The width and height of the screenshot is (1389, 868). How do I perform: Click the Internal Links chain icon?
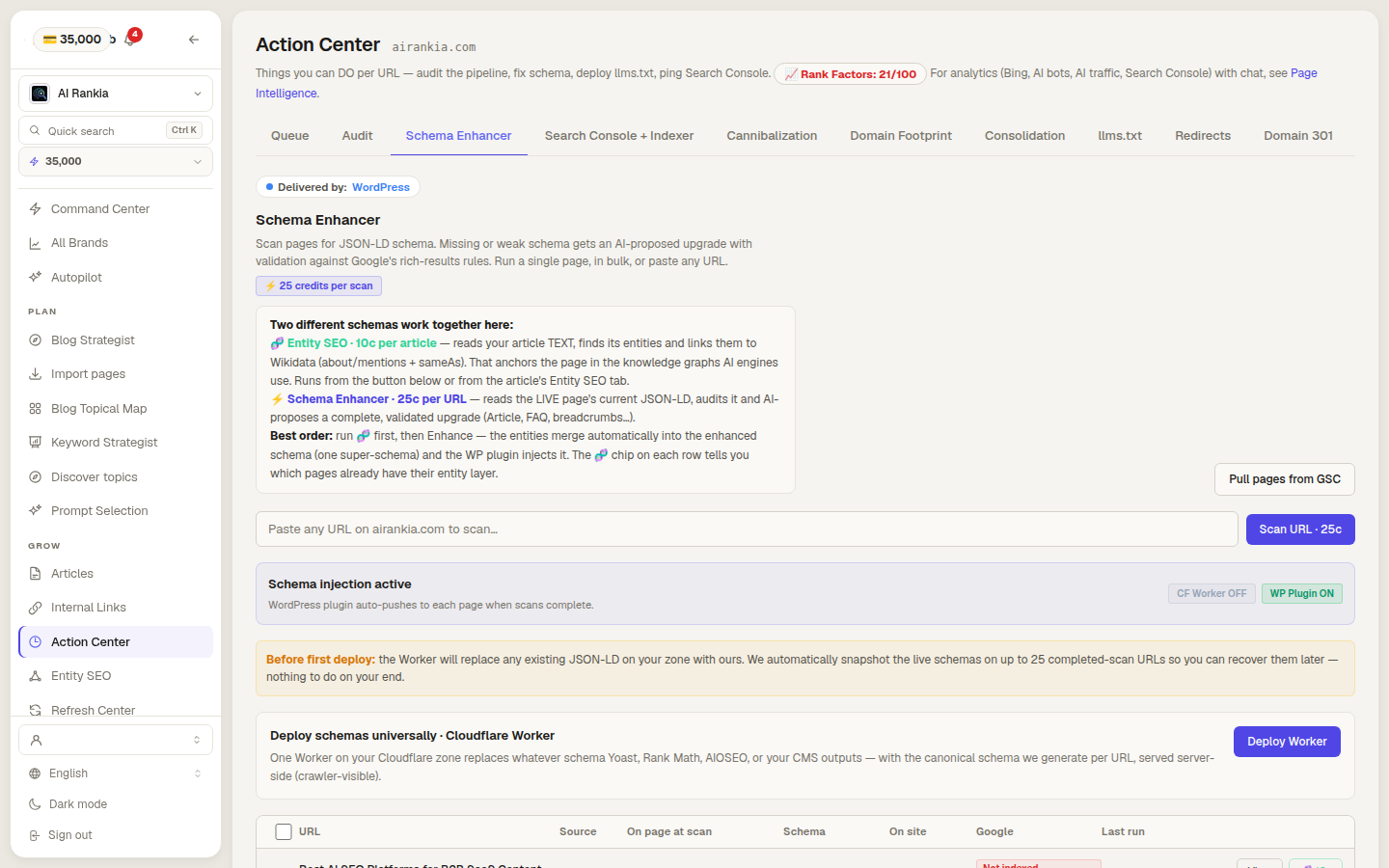point(35,608)
